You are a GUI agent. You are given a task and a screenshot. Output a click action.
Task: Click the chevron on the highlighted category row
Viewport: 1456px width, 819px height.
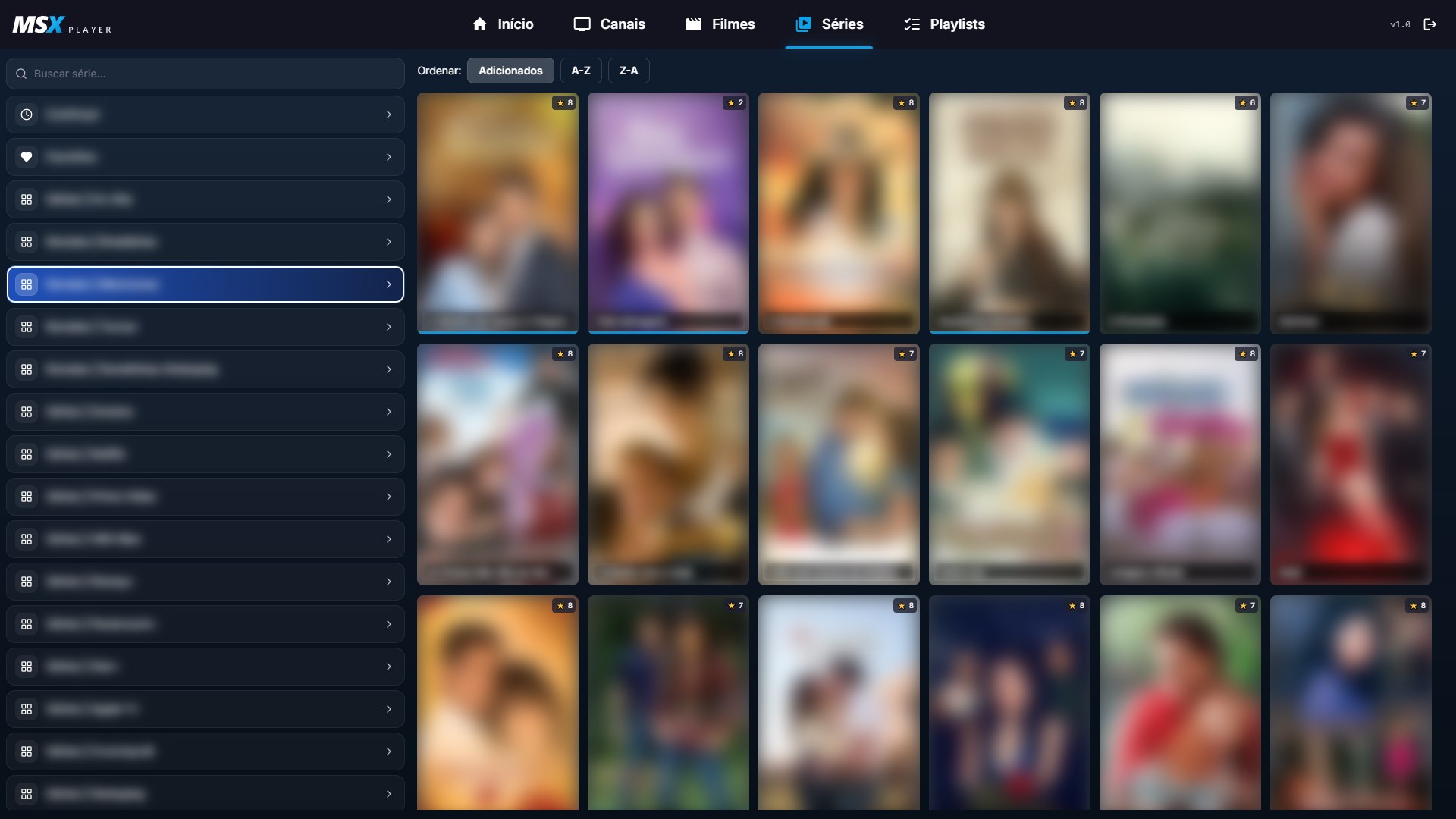click(389, 284)
